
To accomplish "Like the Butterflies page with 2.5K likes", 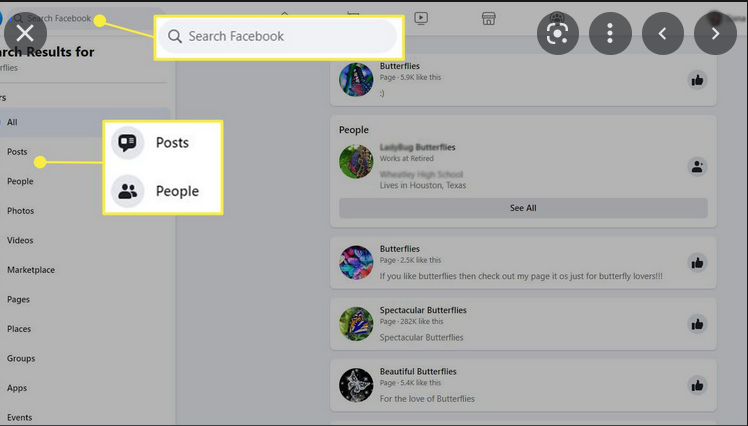I will click(x=697, y=263).
